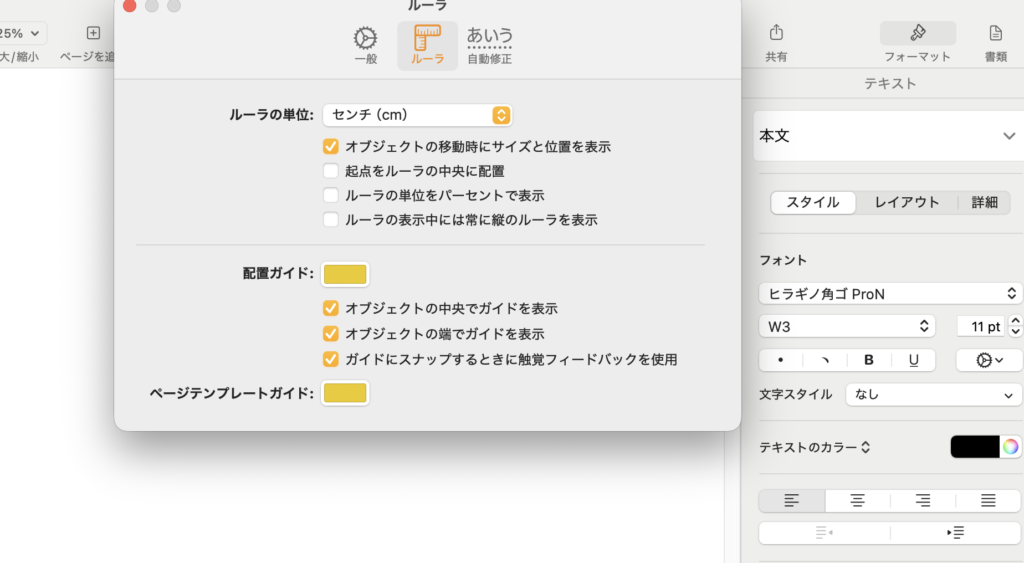Open the ヒラギノ角ゴ ProN font dropdown
The height and width of the screenshot is (563, 1024).
(x=889, y=294)
